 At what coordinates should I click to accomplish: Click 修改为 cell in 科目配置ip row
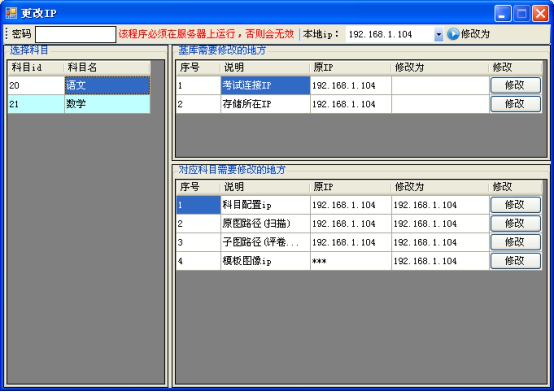(x=440, y=205)
